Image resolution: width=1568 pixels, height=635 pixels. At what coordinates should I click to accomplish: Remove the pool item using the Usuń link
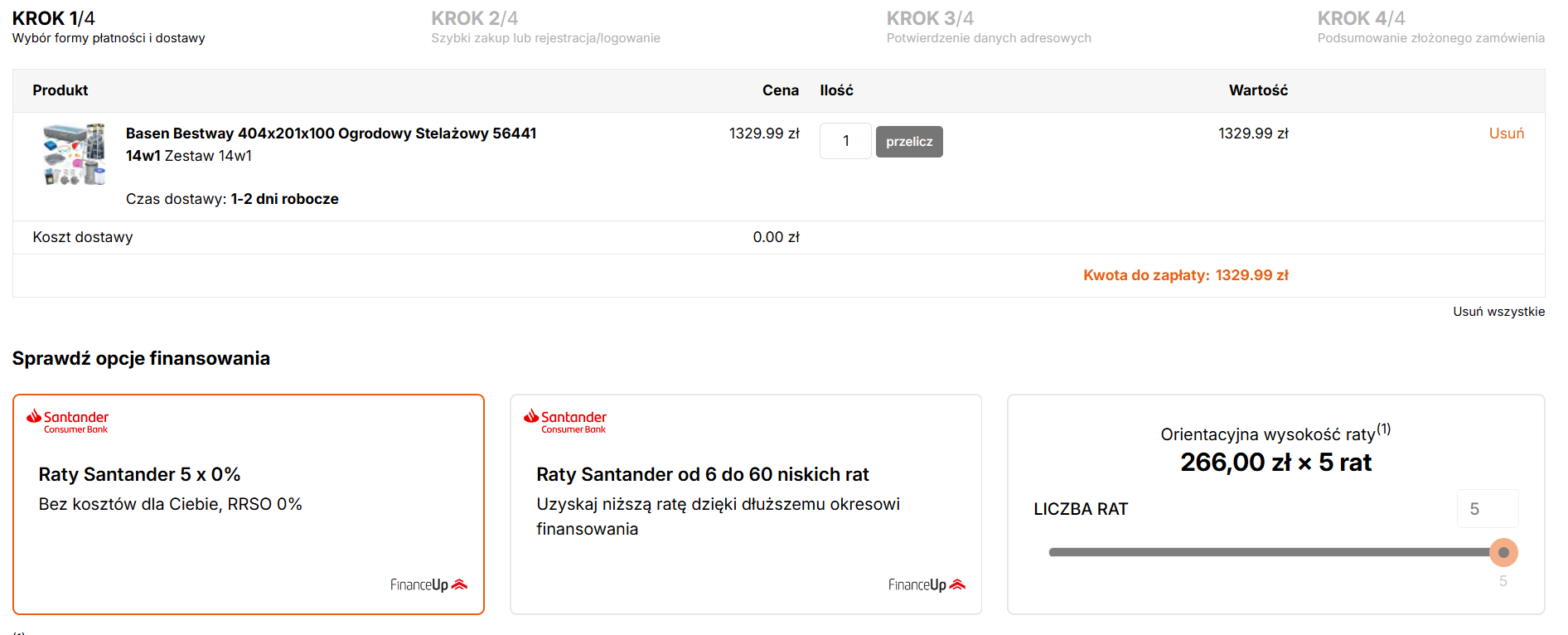(1506, 133)
